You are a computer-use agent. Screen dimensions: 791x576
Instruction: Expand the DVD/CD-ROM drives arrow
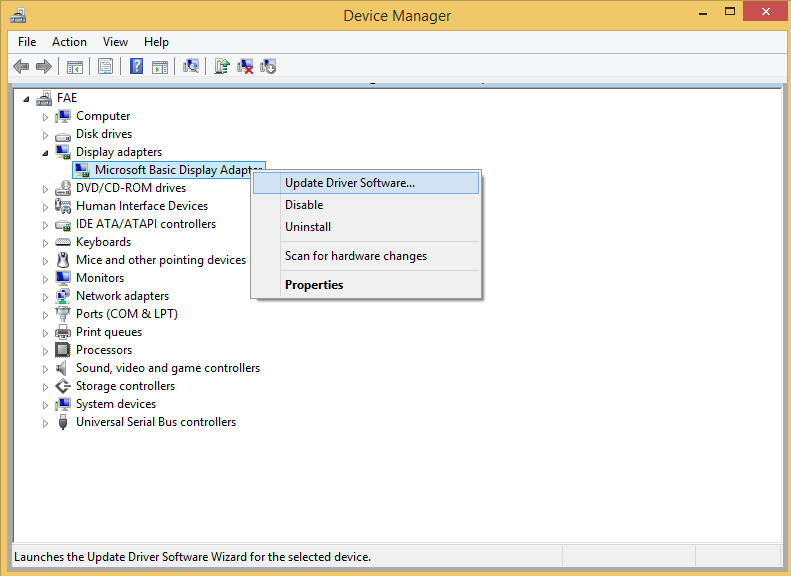[45, 189]
